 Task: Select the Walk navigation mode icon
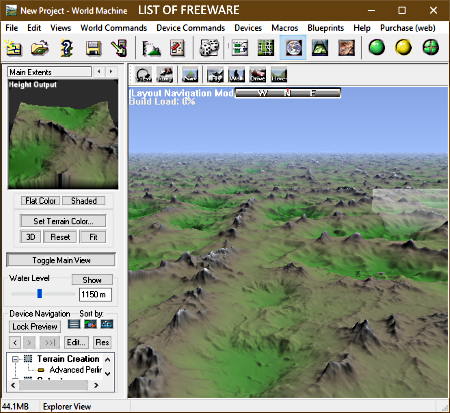click(236, 75)
